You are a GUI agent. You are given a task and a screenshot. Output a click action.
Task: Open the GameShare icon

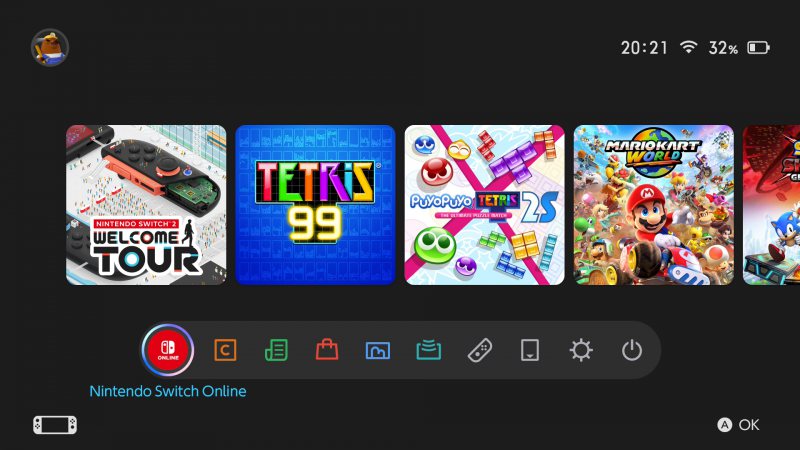pos(429,351)
